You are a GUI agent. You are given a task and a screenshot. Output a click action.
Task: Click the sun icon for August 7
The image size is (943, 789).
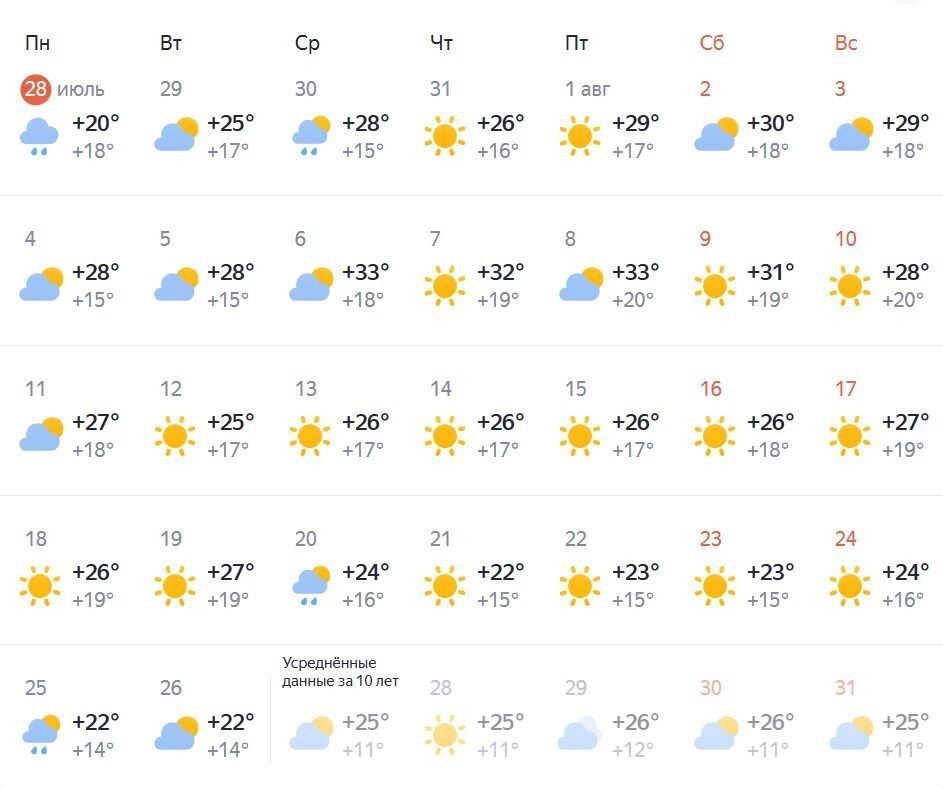444,286
